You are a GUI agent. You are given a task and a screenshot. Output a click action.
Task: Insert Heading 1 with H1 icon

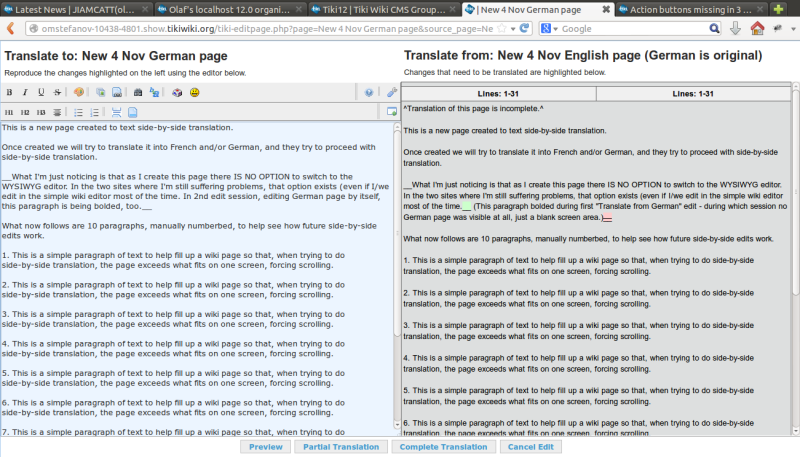click(x=9, y=112)
